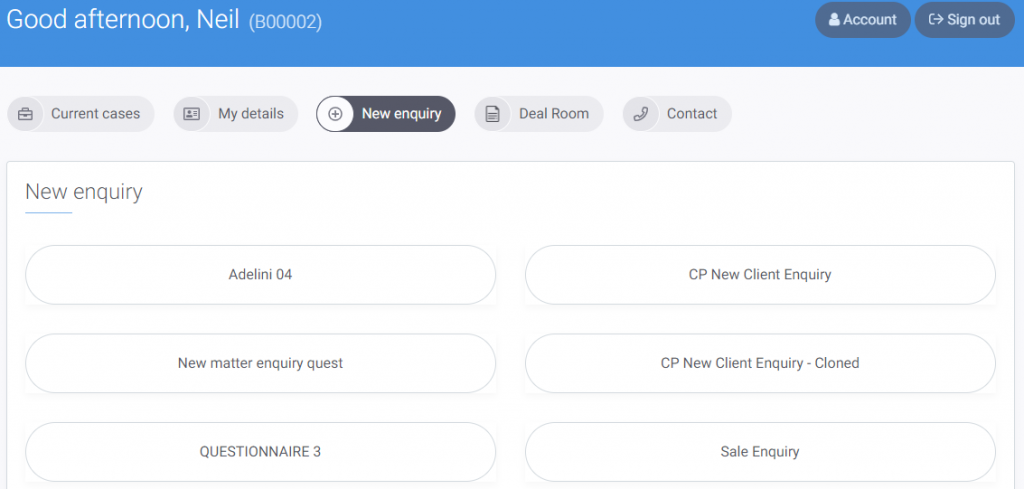The image size is (1024, 489).
Task: Open the Contact tab
Action: [677, 114]
